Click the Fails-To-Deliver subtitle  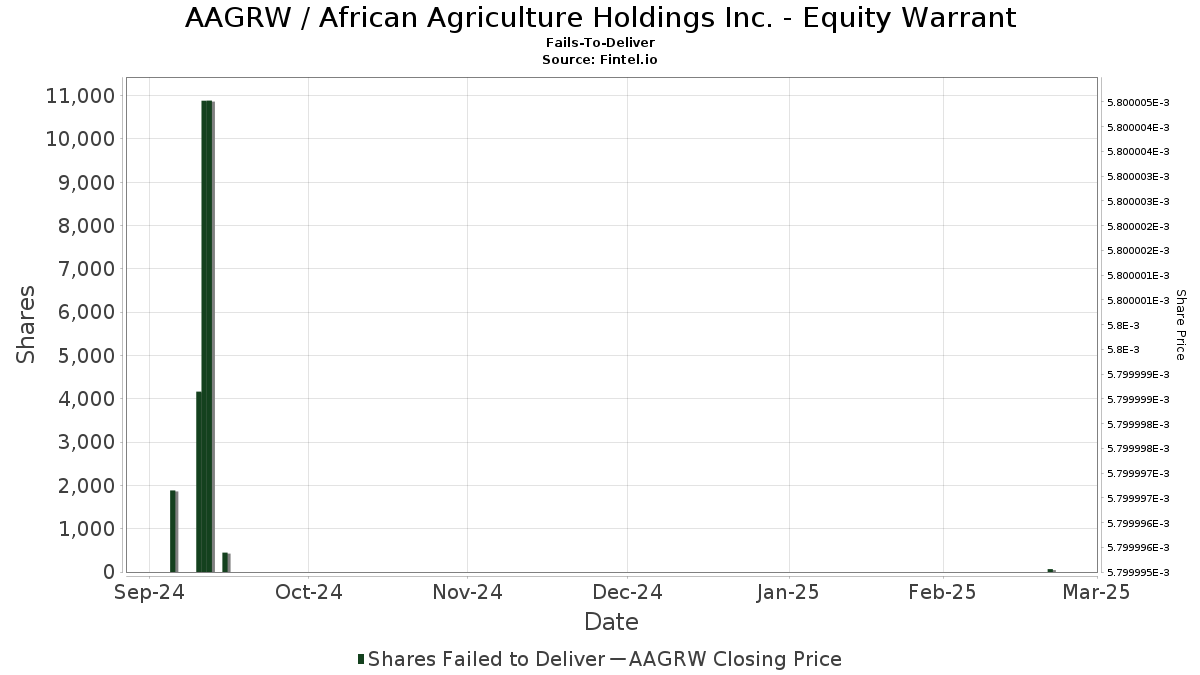click(x=600, y=44)
